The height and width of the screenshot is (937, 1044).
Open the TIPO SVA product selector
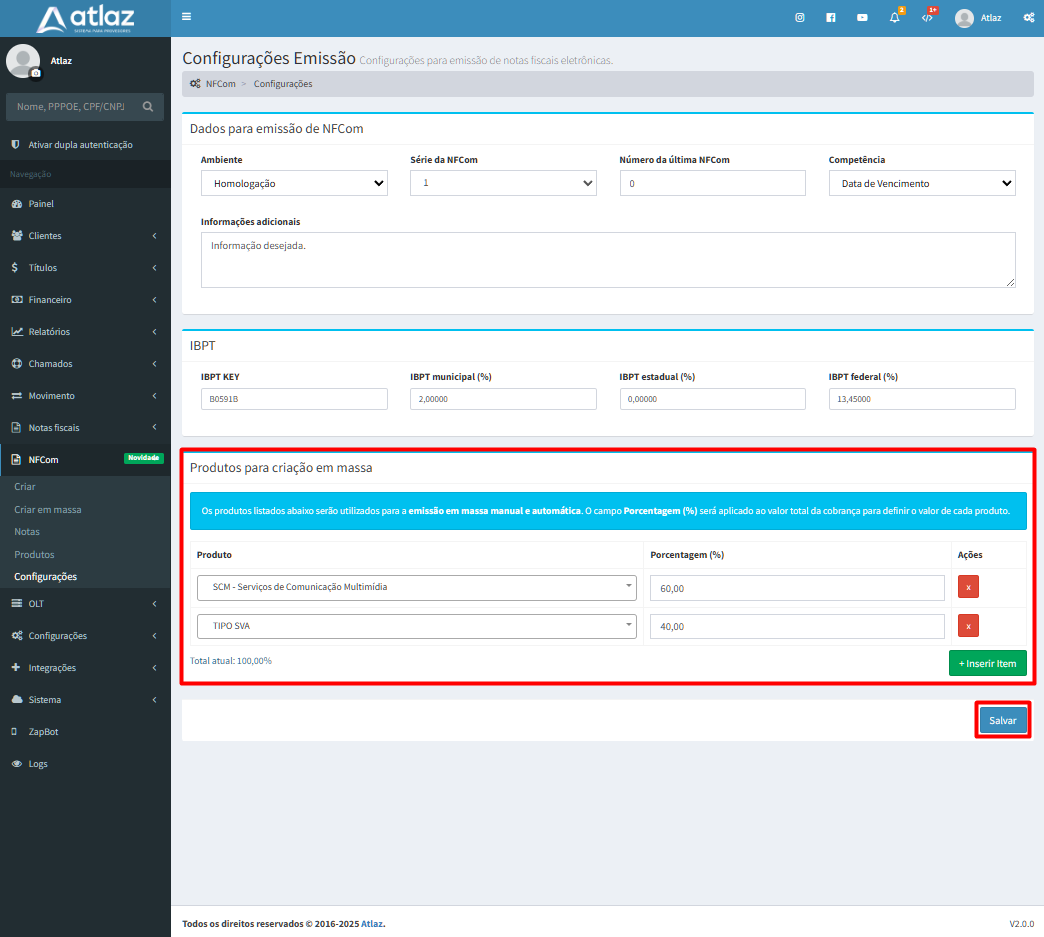pyautogui.click(x=416, y=625)
